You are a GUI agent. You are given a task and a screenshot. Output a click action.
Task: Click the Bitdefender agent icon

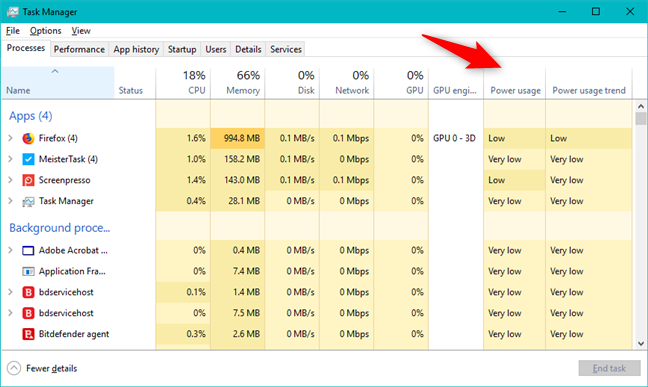(28, 334)
